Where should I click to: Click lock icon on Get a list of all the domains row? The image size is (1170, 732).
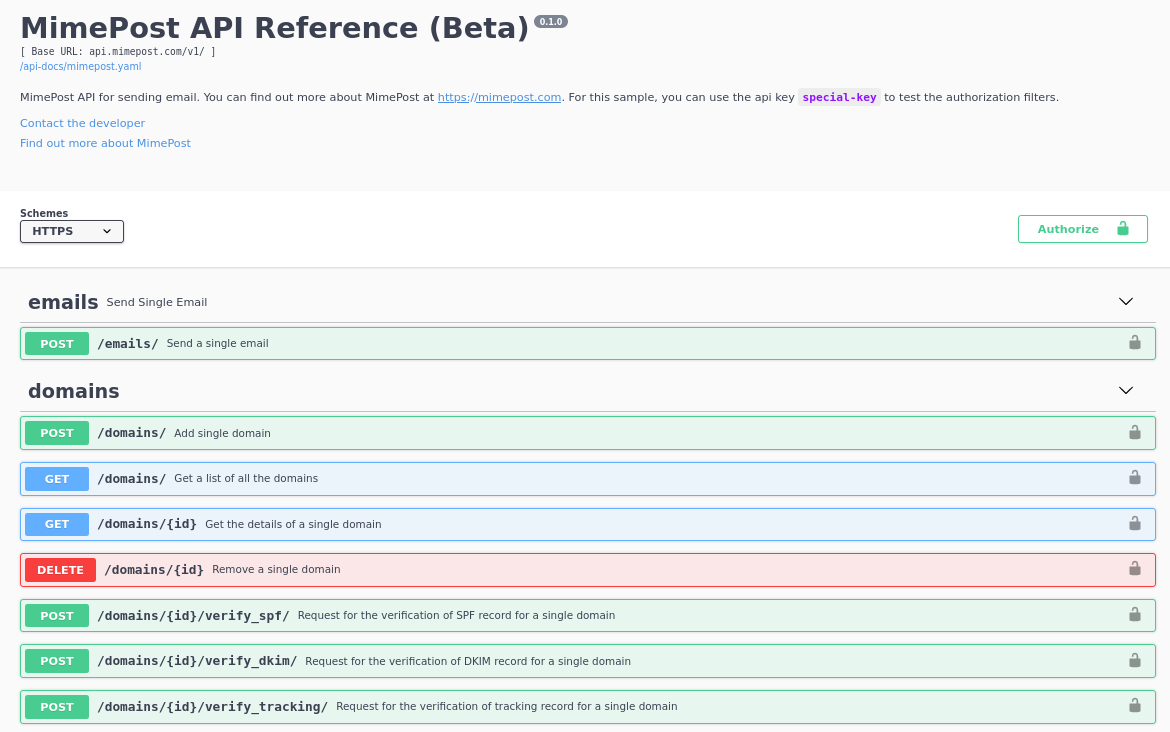pos(1134,478)
